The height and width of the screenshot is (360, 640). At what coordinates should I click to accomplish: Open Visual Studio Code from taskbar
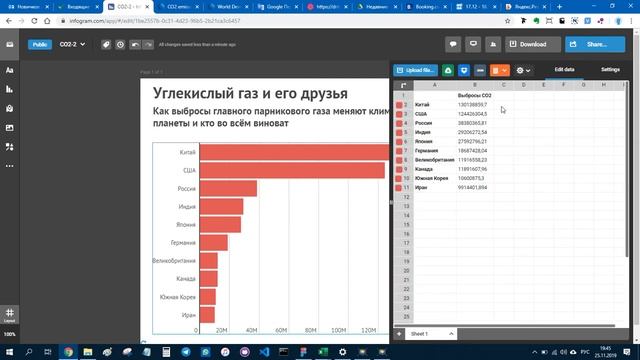coord(264,352)
